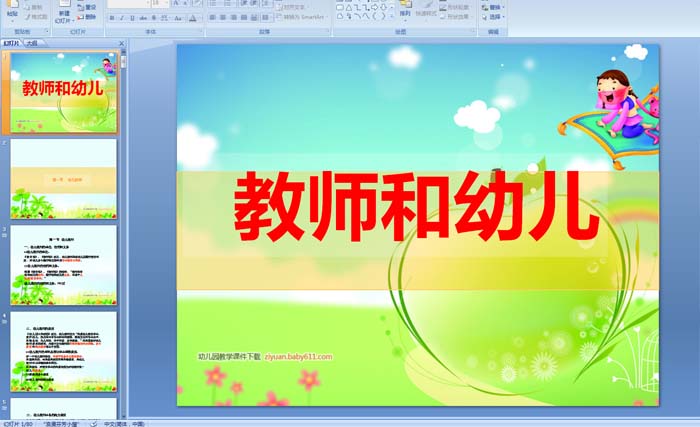Open the font size dropdown showing 18
Screen dimensions: 700x427
tap(160, 3)
